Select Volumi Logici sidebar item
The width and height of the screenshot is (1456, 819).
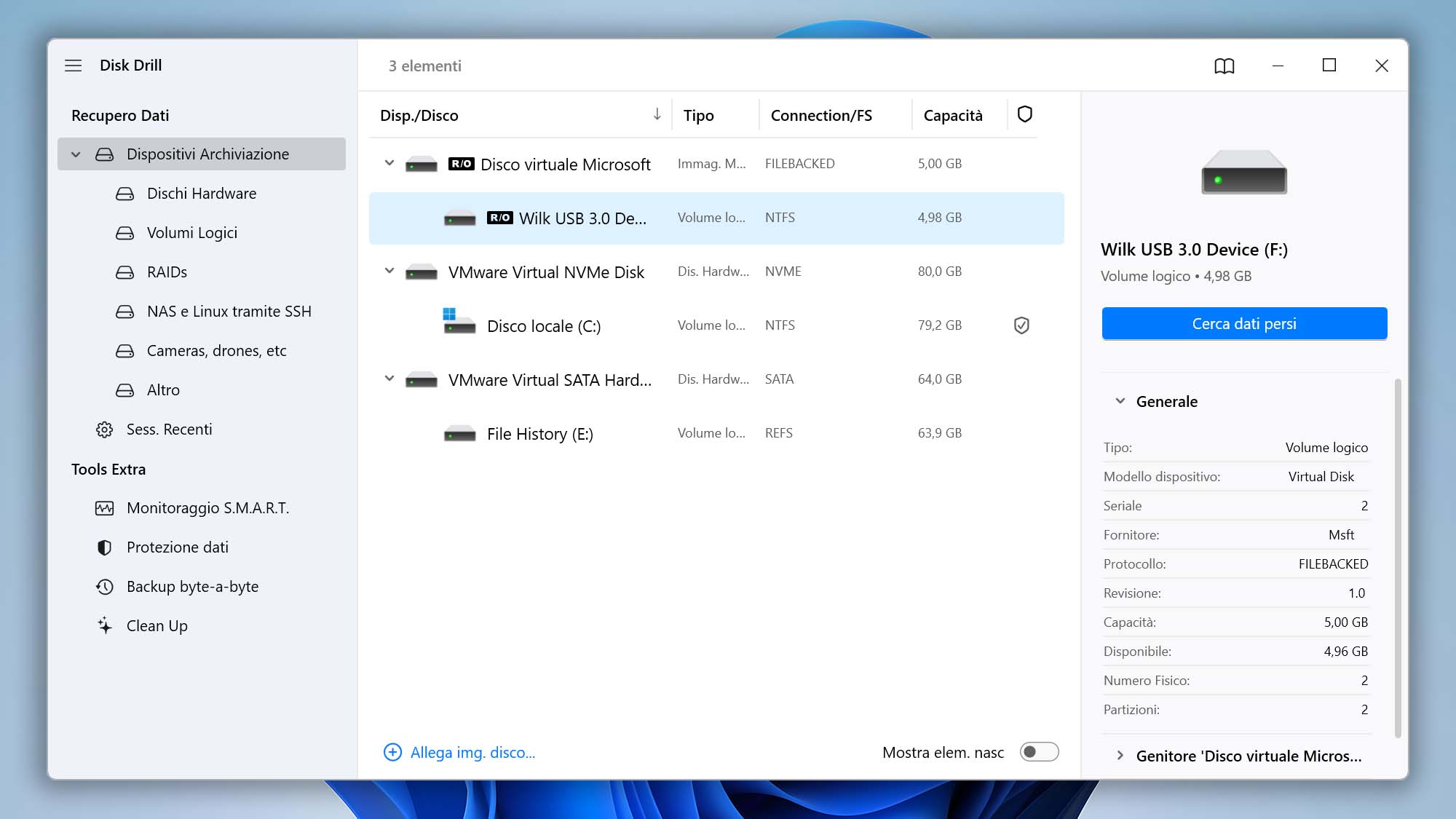pos(191,232)
